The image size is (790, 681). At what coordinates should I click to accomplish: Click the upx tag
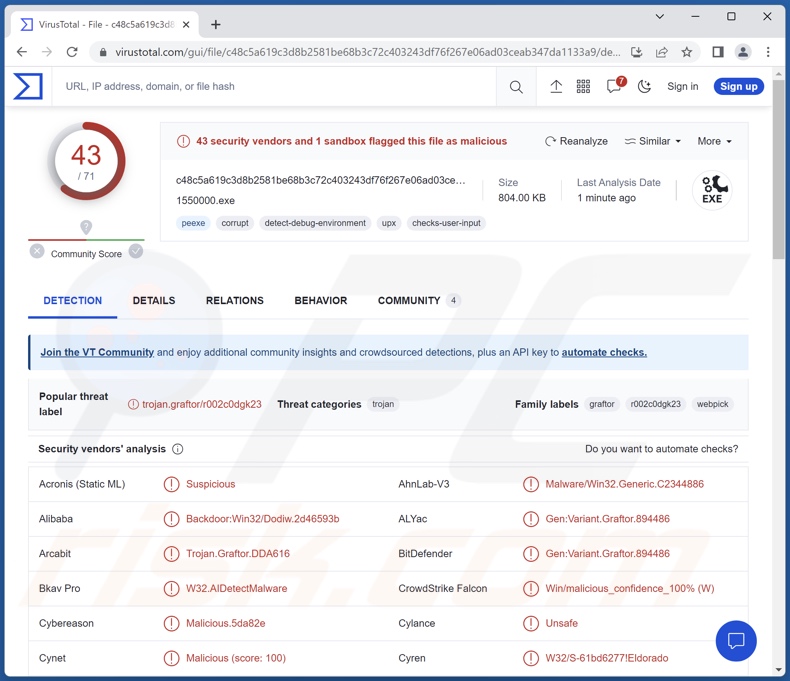(388, 223)
